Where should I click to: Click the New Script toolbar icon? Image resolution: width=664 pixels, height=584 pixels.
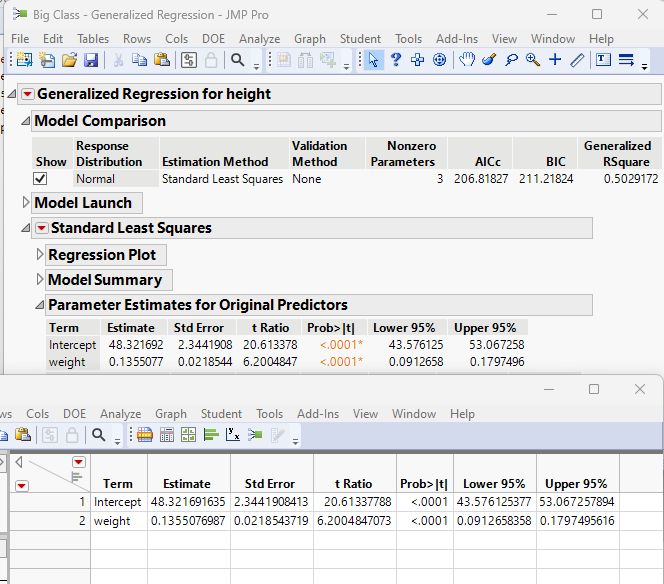pyautogui.click(x=47, y=60)
